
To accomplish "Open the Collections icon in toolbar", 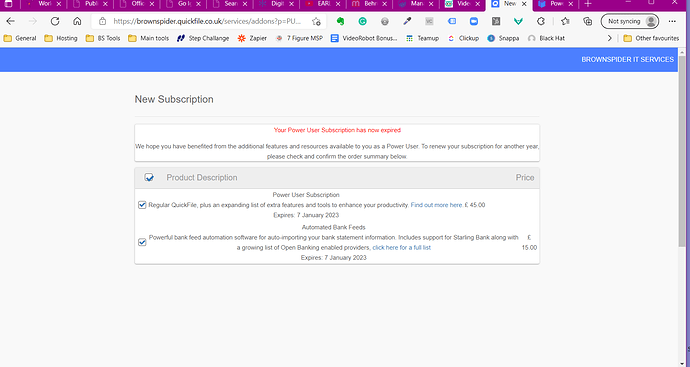I will pyautogui.click(x=587, y=21).
